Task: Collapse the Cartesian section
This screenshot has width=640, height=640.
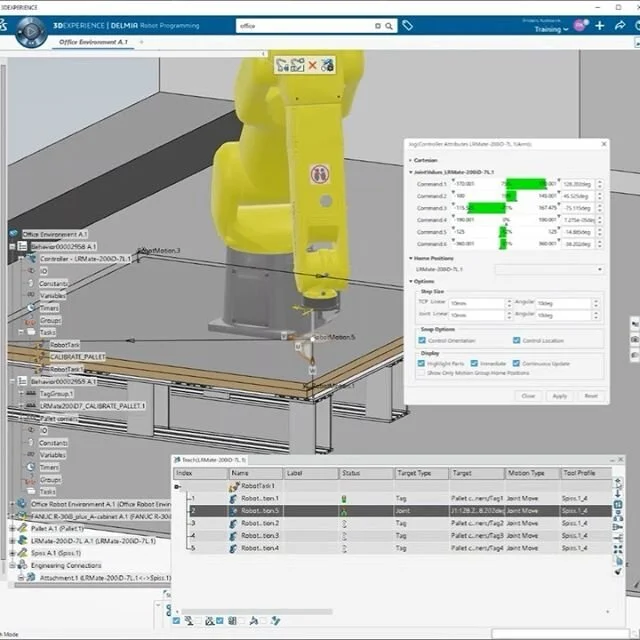Action: click(411, 160)
